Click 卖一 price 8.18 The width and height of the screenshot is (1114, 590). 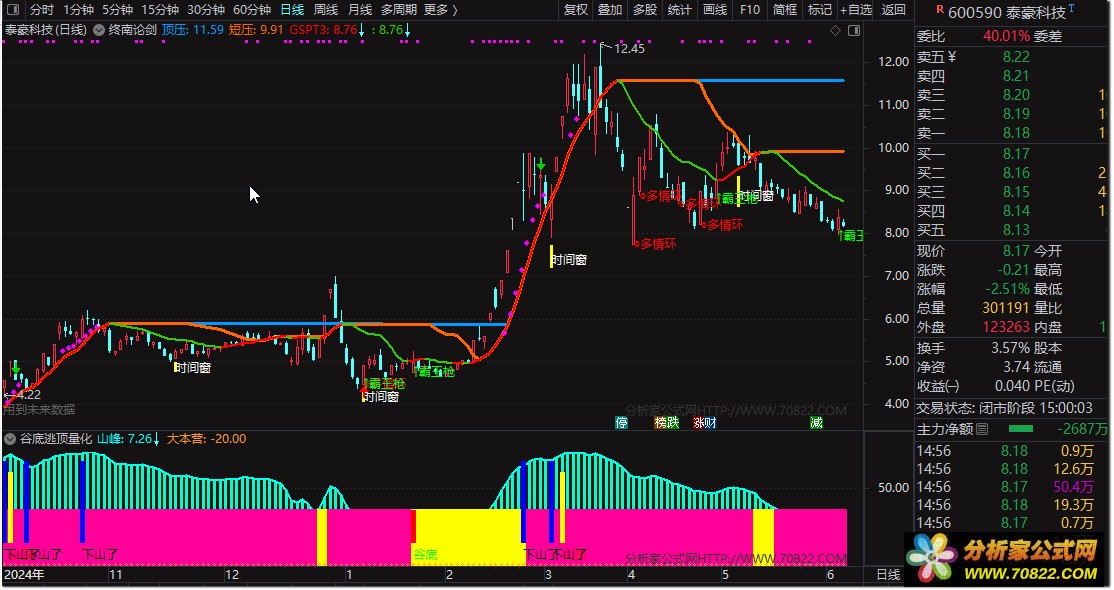click(1016, 133)
